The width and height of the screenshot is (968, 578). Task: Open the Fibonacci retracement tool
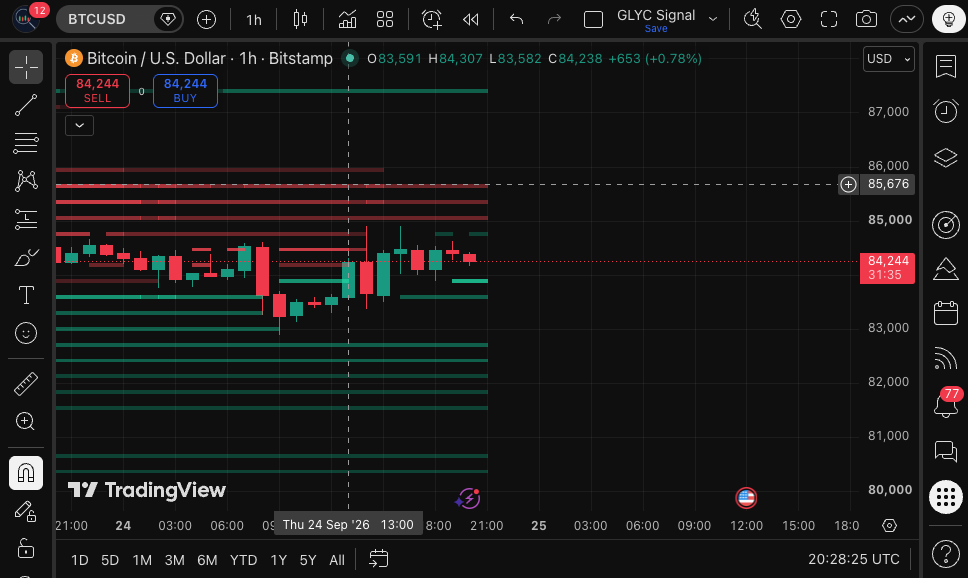pos(26,143)
